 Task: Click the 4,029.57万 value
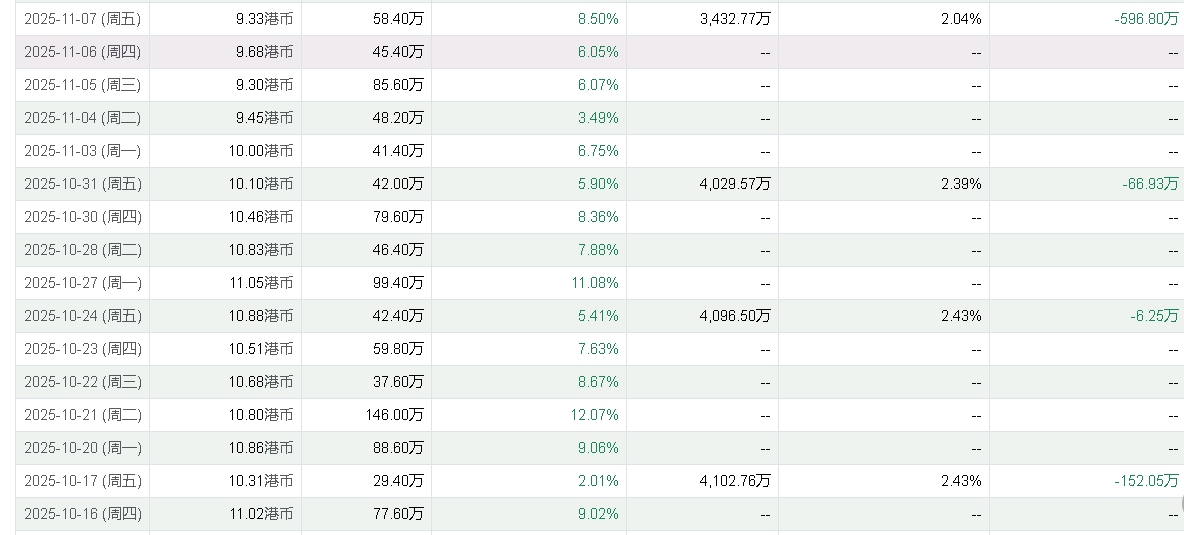[736, 184]
